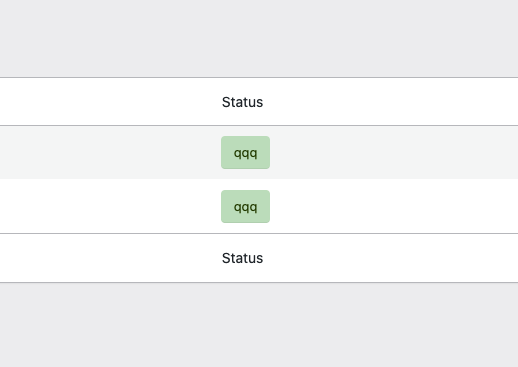Click the Status footer label at bottom

coord(242,258)
